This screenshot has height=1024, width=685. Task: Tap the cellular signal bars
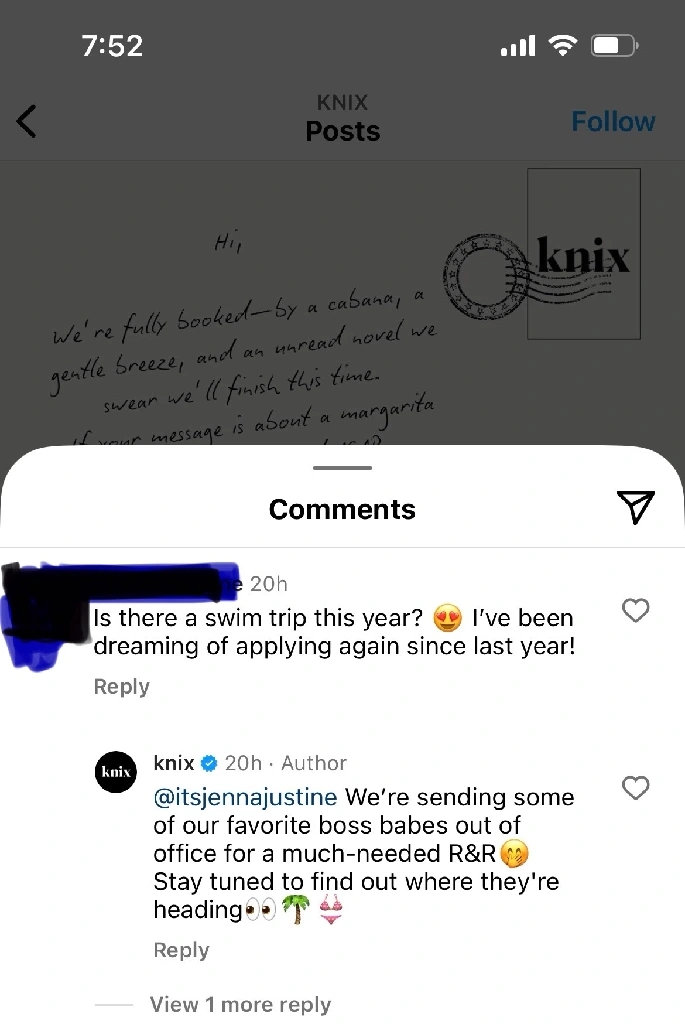pos(518,46)
